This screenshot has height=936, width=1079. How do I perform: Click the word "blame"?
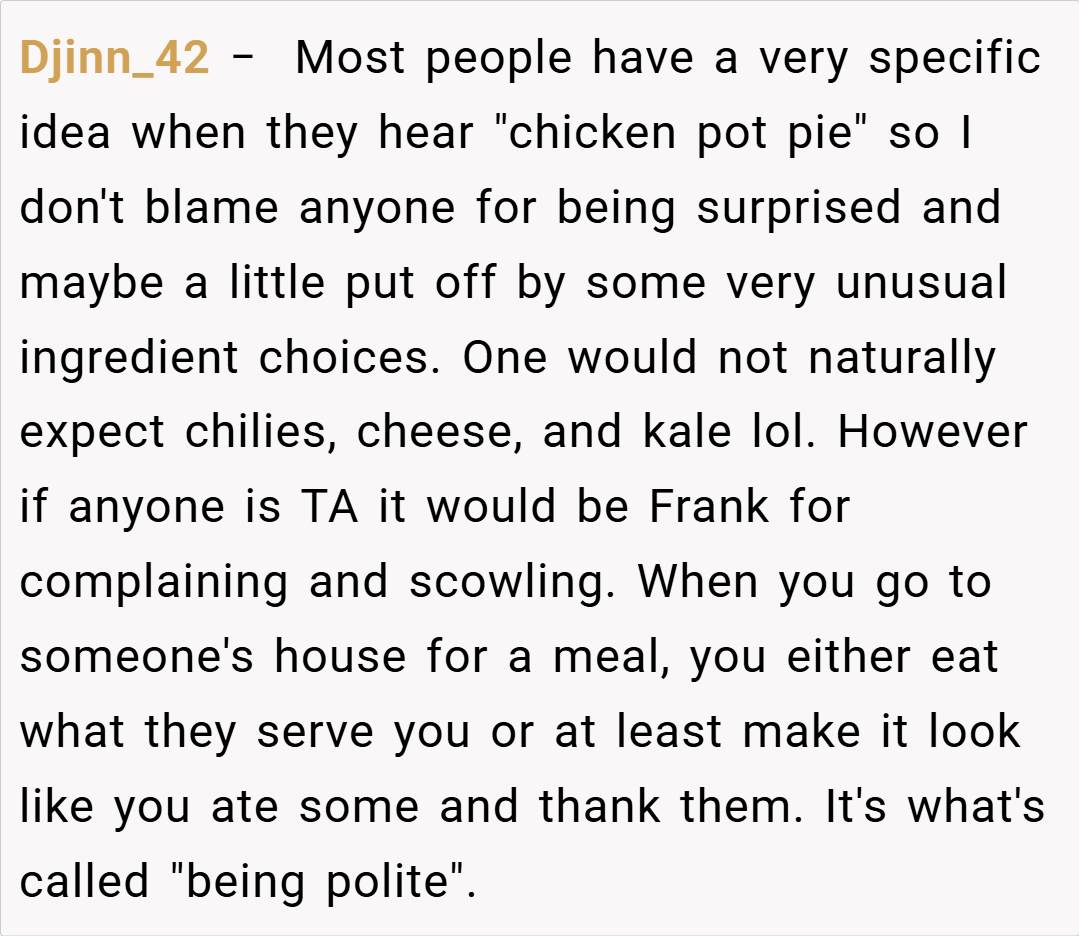click(x=211, y=208)
